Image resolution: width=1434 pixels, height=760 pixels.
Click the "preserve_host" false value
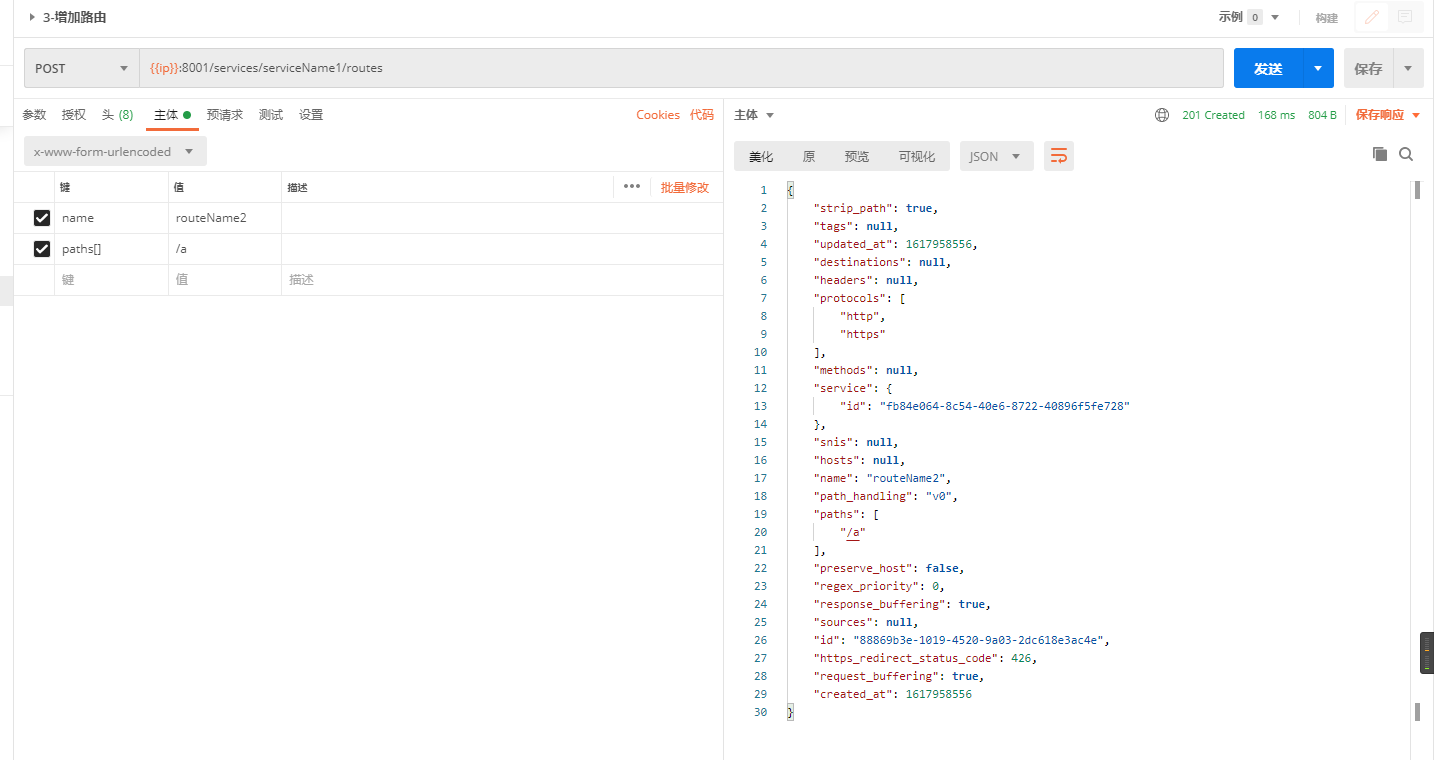944,568
